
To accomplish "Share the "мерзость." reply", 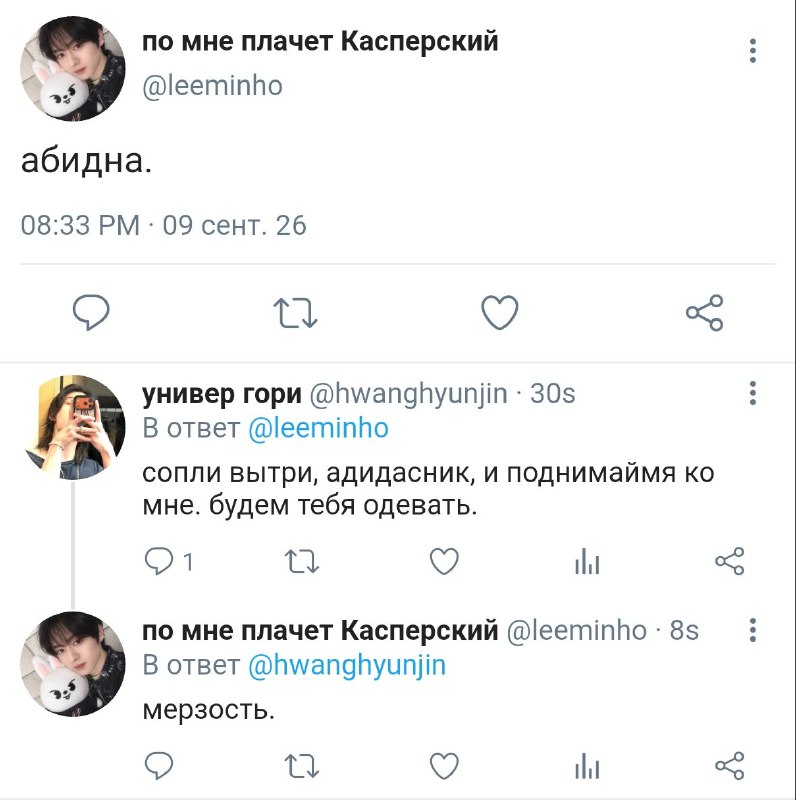I will tap(730, 766).
